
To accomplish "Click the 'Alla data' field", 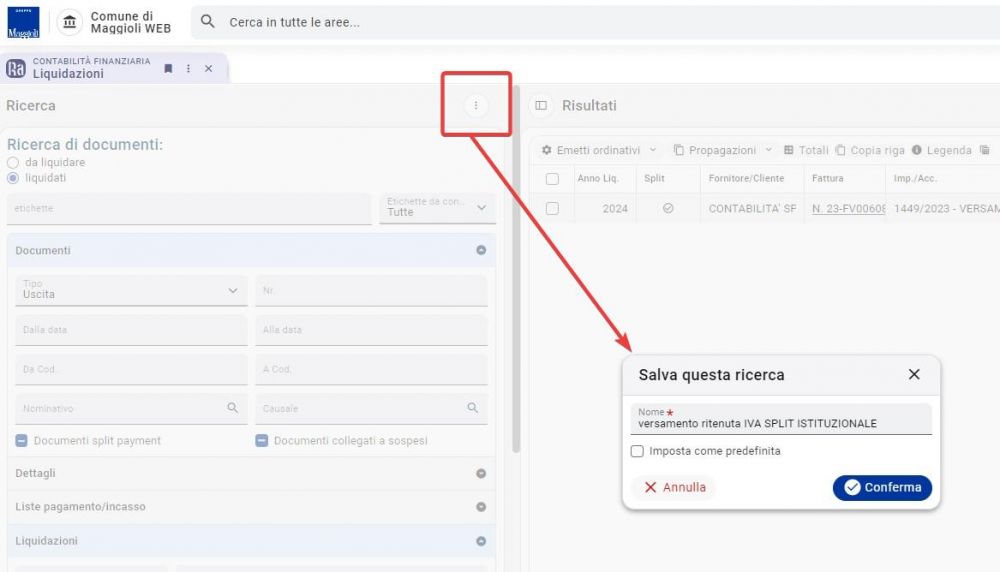I will pos(371,330).
